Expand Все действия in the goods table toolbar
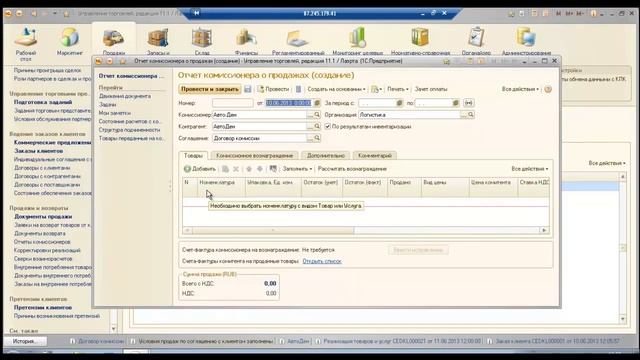Screen dimensions: 640x360 (x=530, y=169)
